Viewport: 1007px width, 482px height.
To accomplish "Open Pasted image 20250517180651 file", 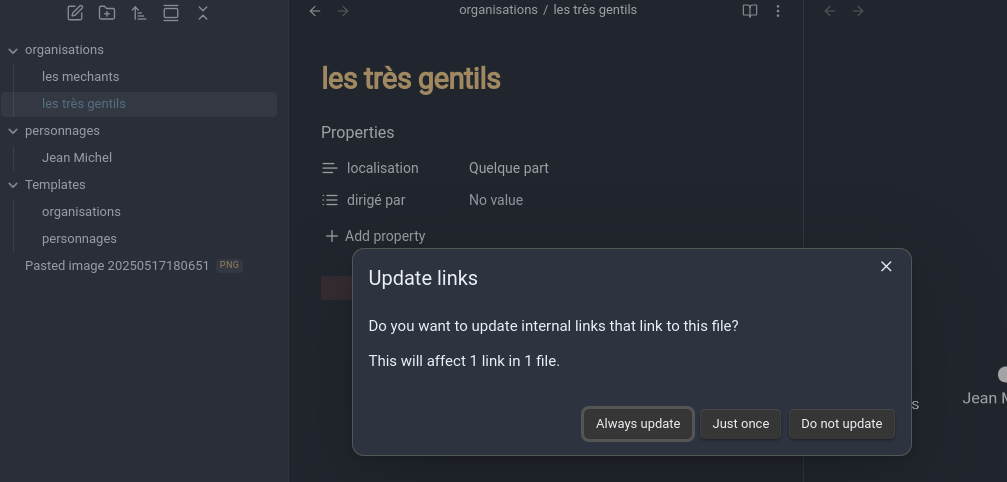I will 117,266.
